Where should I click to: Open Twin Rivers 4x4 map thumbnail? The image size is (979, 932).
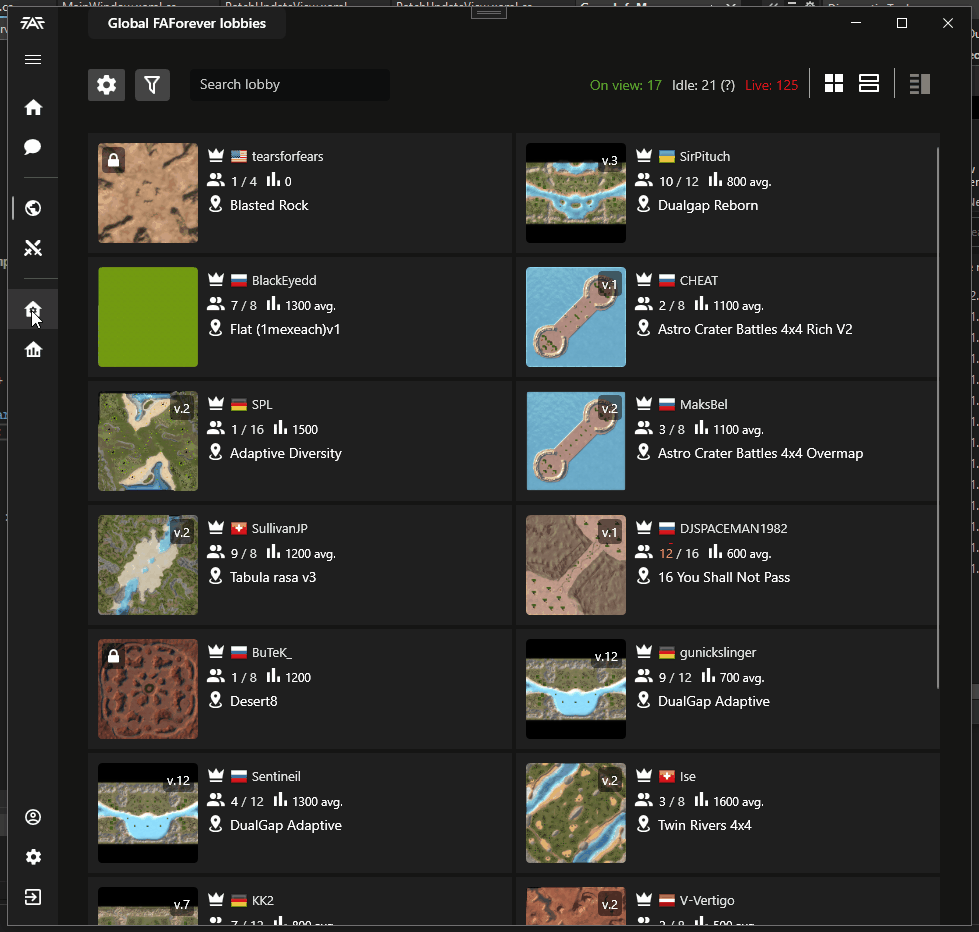[576, 813]
